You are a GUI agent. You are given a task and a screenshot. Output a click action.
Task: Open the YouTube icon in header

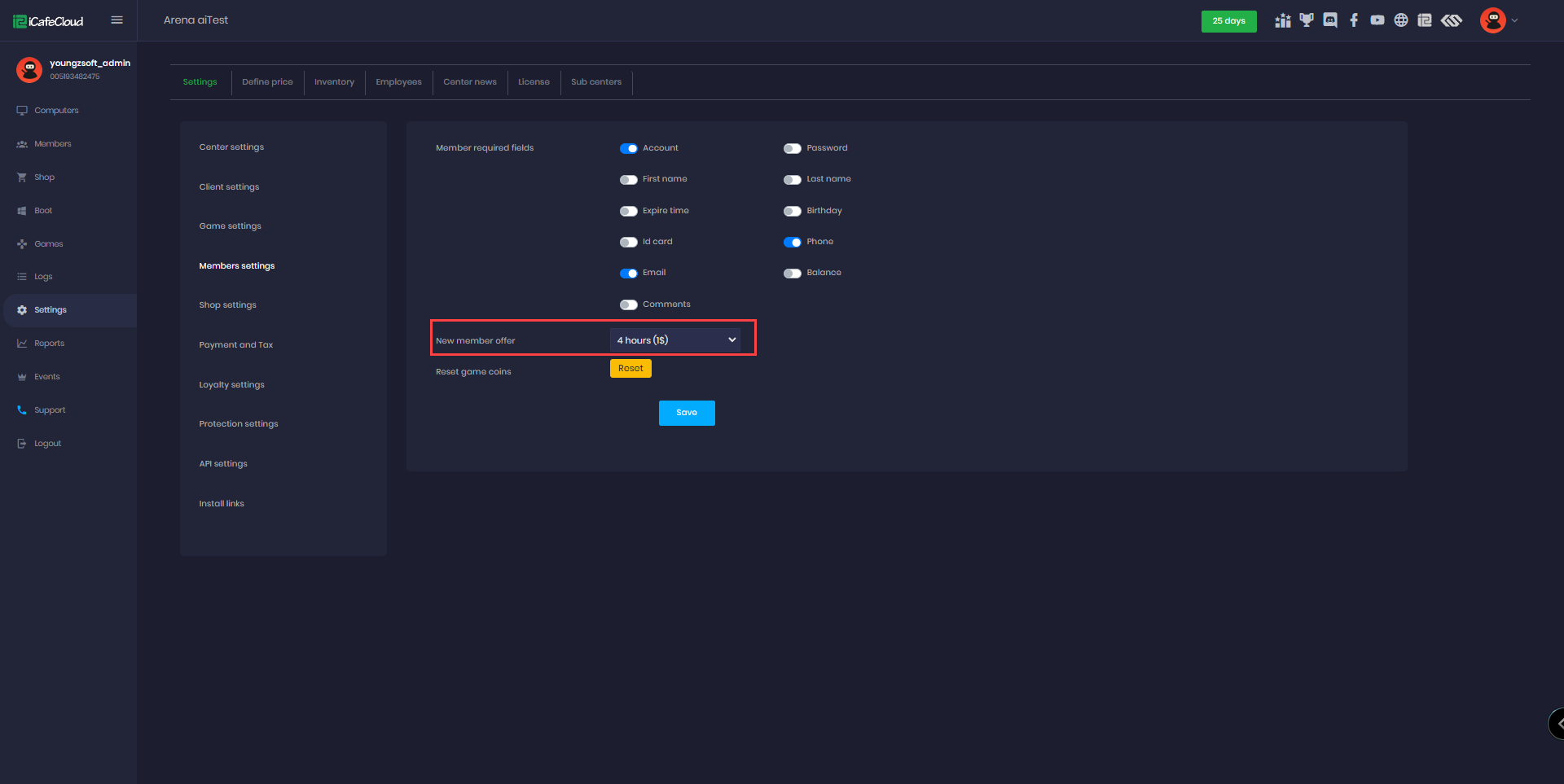coord(1377,20)
